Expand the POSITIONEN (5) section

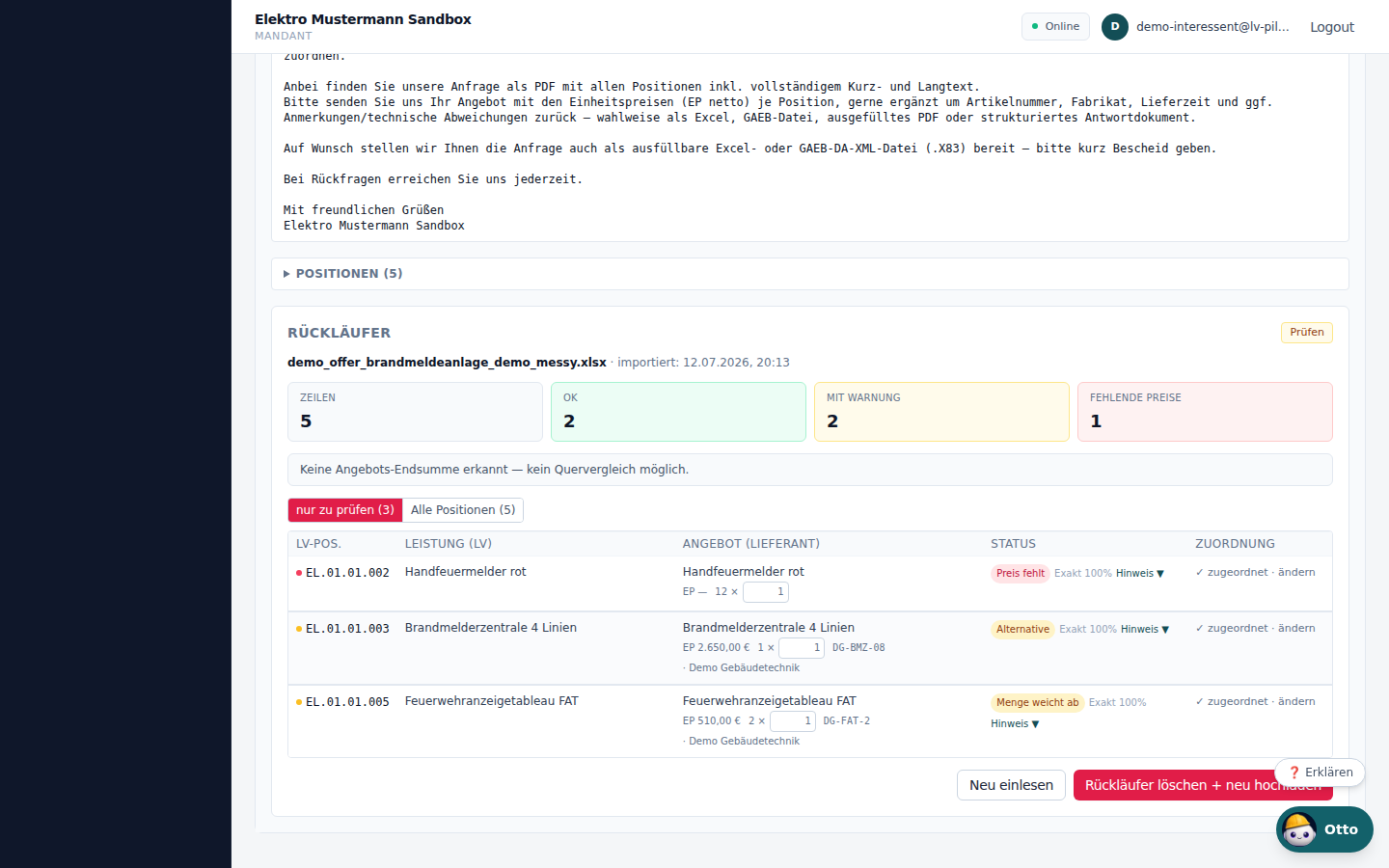pos(810,274)
